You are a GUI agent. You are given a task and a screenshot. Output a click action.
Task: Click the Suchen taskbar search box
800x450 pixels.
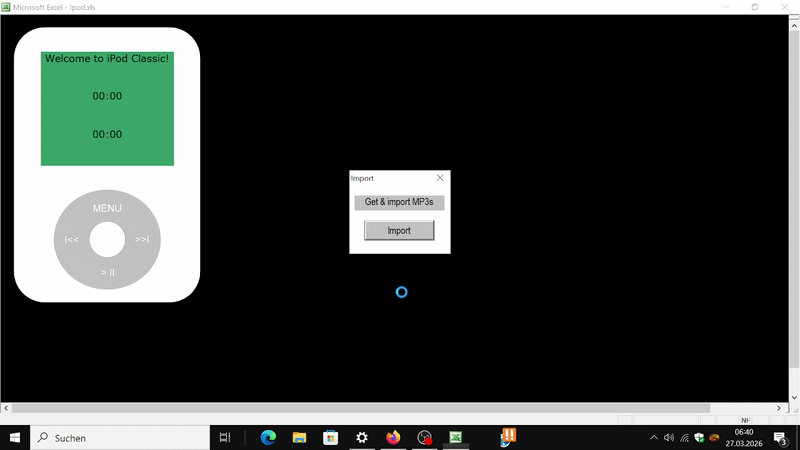coord(120,438)
